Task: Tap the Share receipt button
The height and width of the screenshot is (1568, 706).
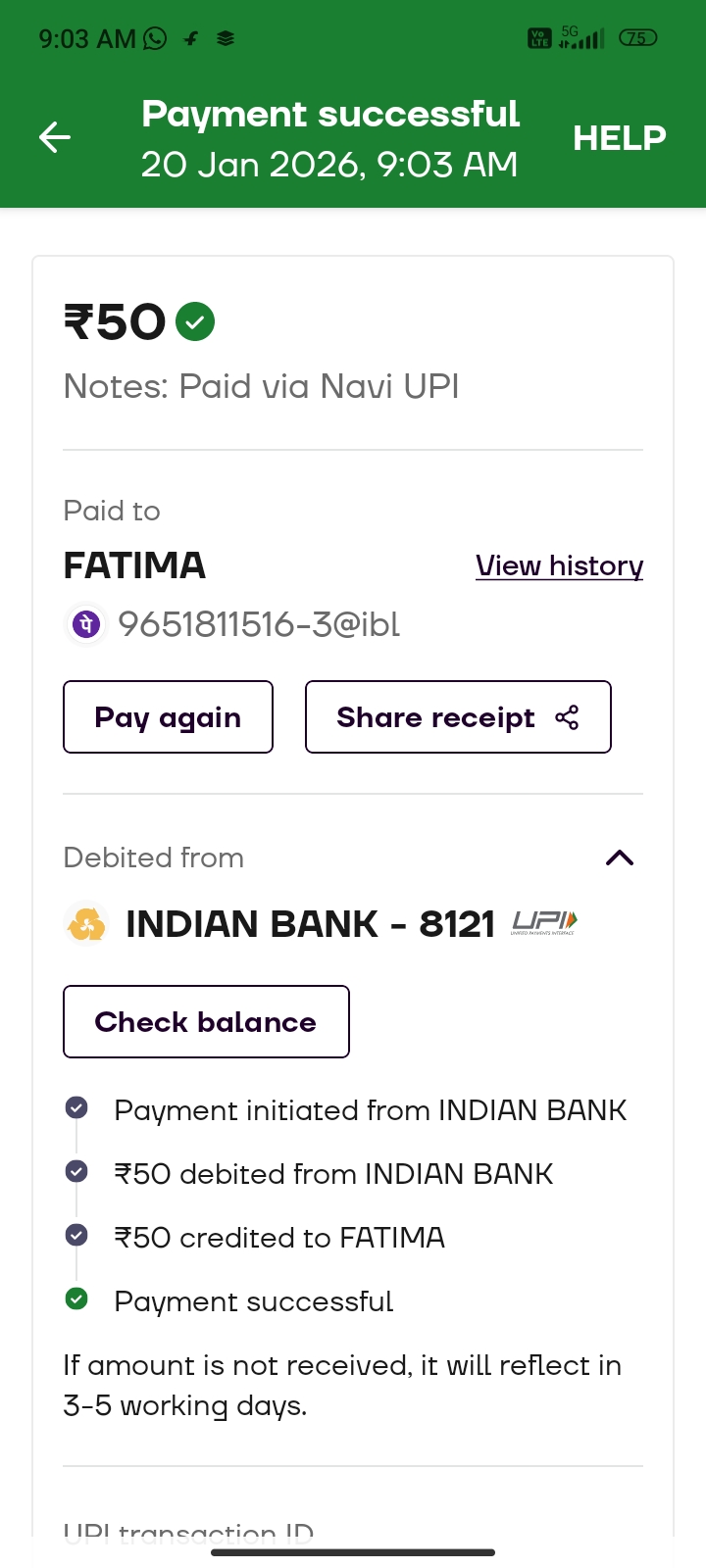Action: click(x=458, y=717)
